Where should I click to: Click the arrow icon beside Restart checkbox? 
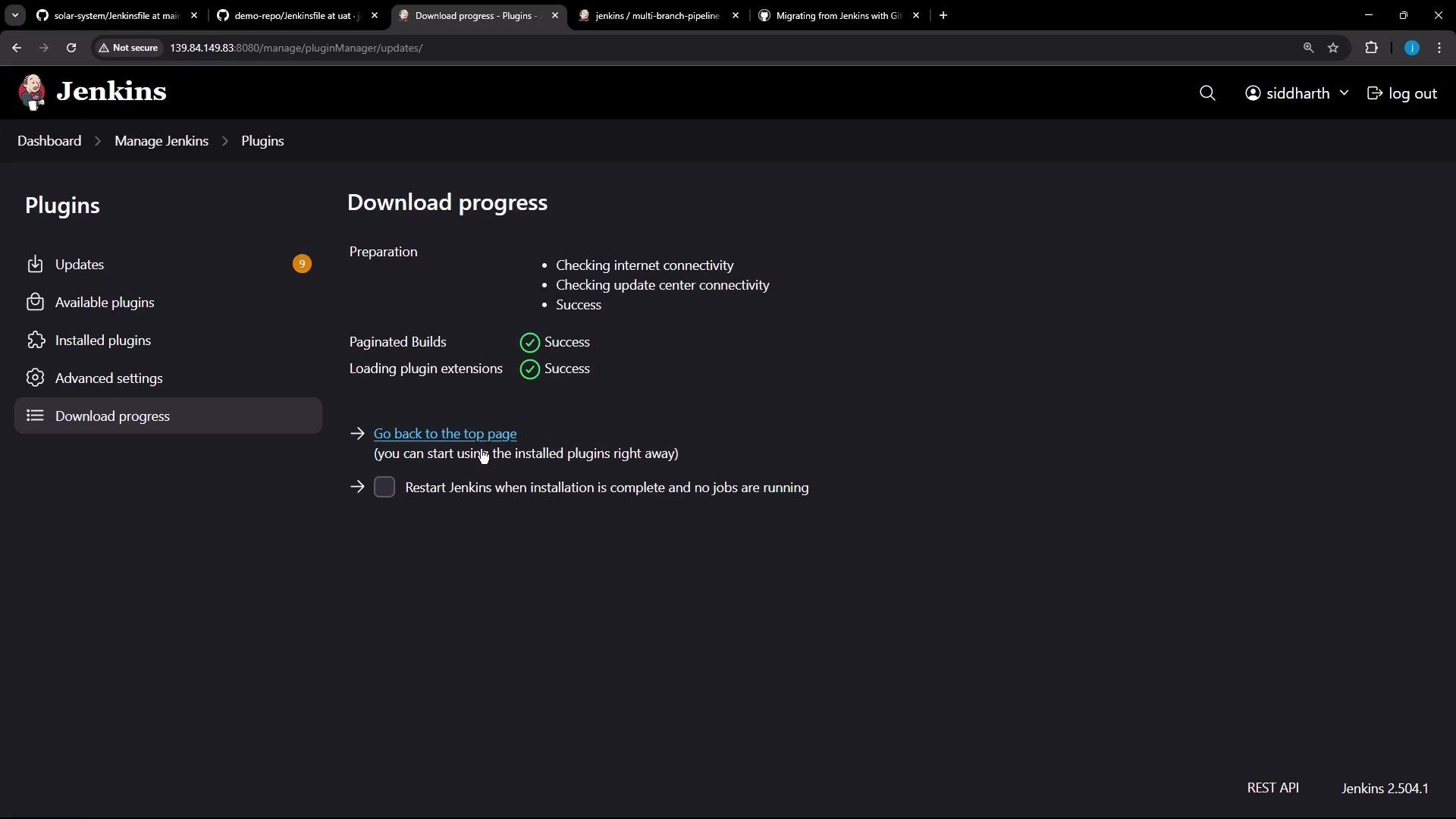(x=358, y=487)
